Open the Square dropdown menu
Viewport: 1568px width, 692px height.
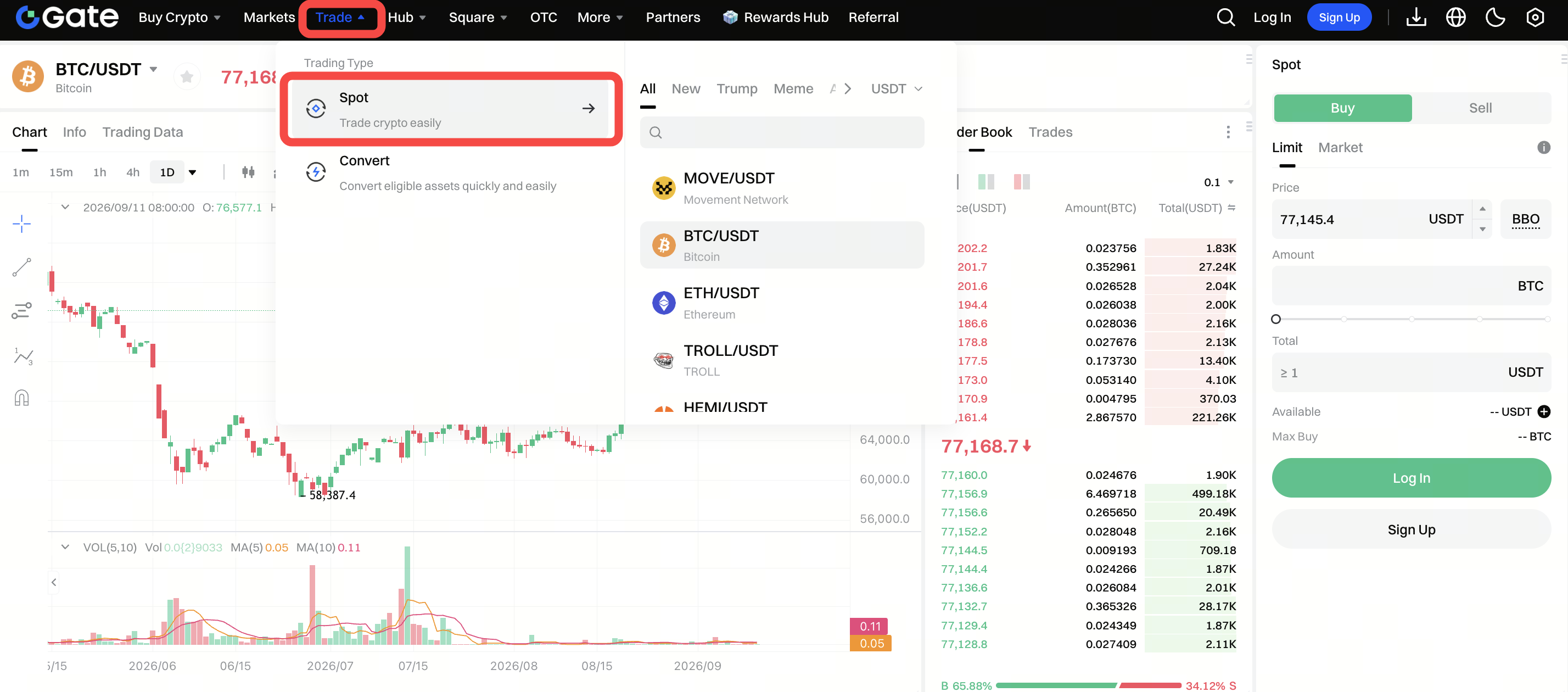(478, 17)
